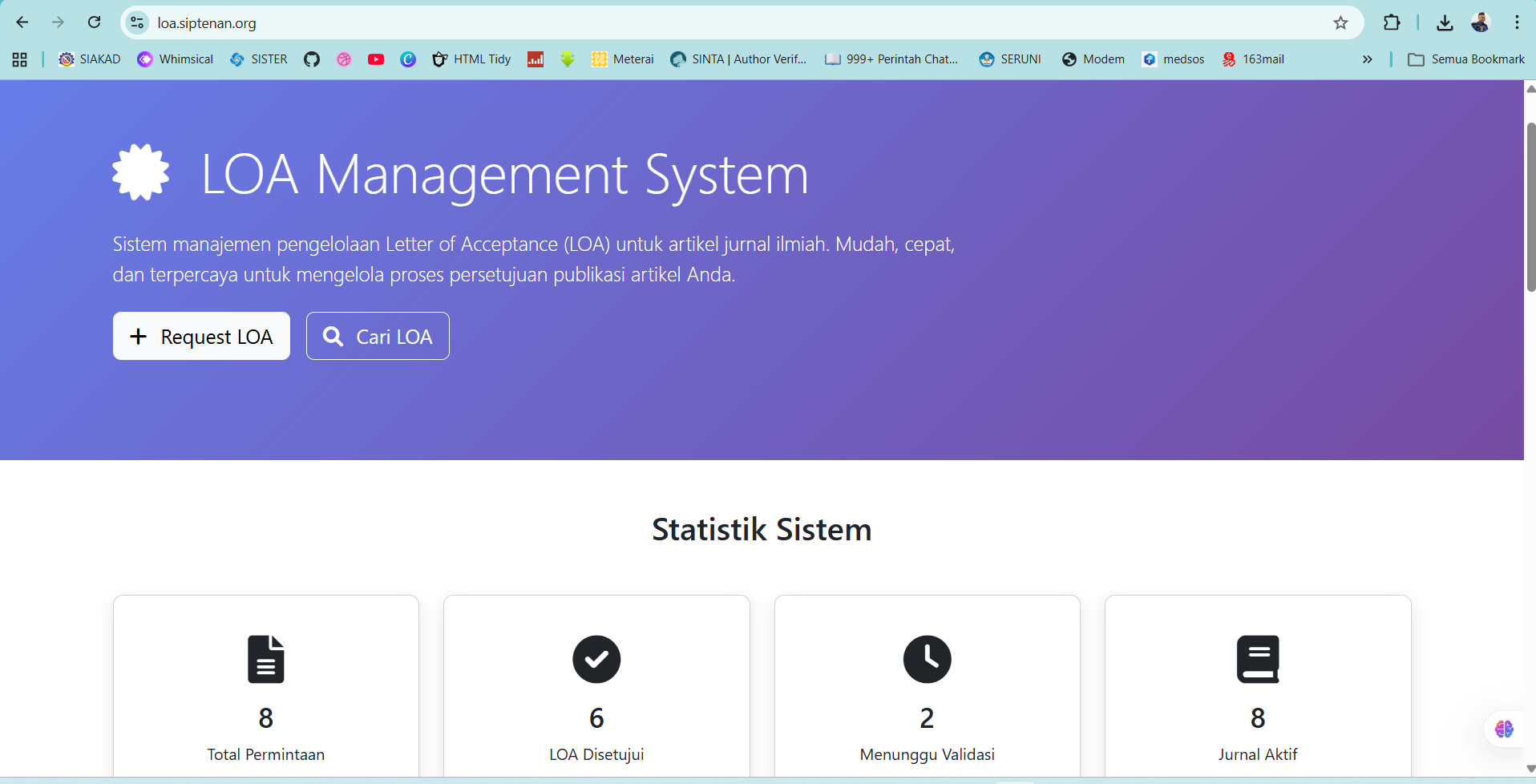Open the Whimsical bookmark
Image resolution: width=1536 pixels, height=784 pixels.
tap(175, 59)
